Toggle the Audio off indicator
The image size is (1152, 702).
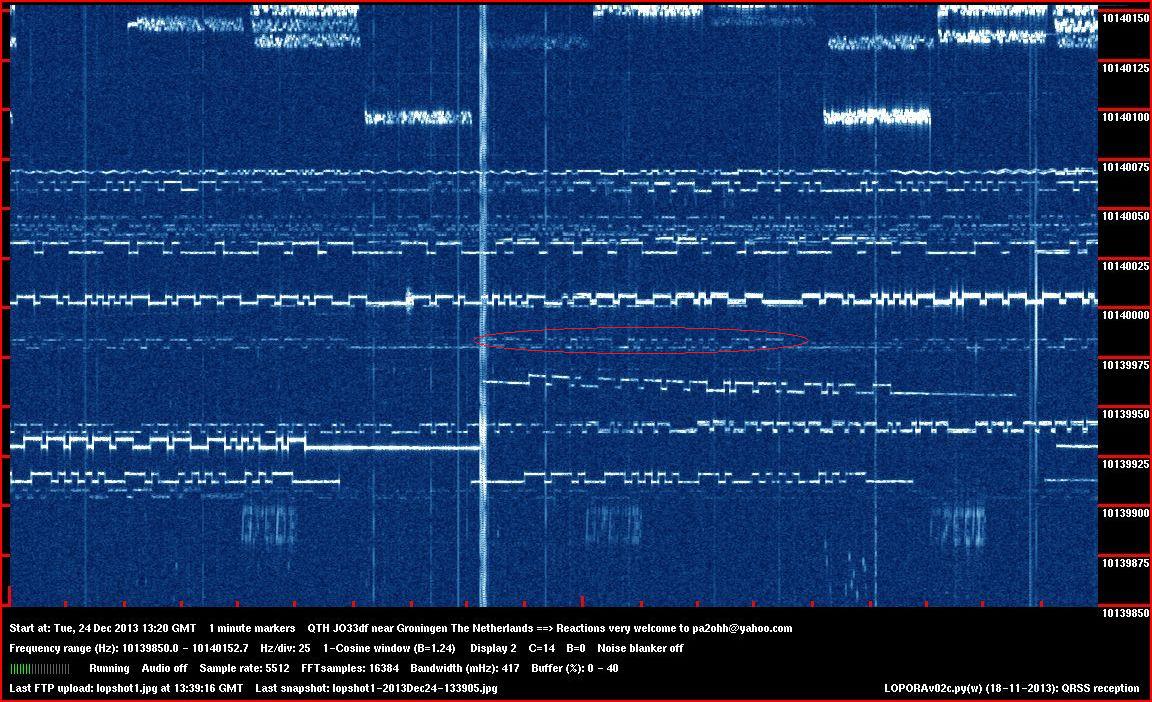[x=164, y=668]
